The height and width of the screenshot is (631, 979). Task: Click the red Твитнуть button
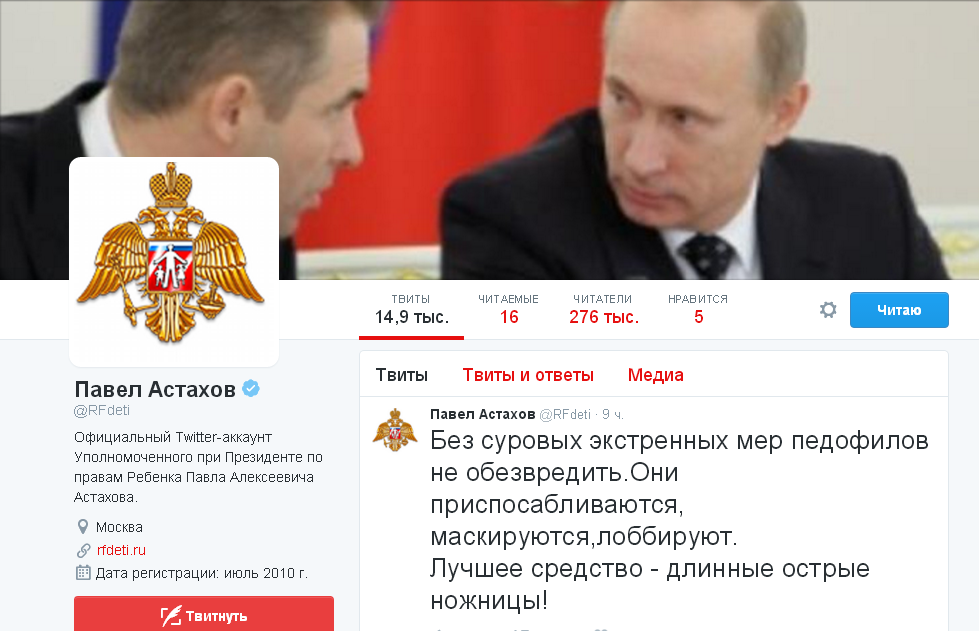[204, 614]
